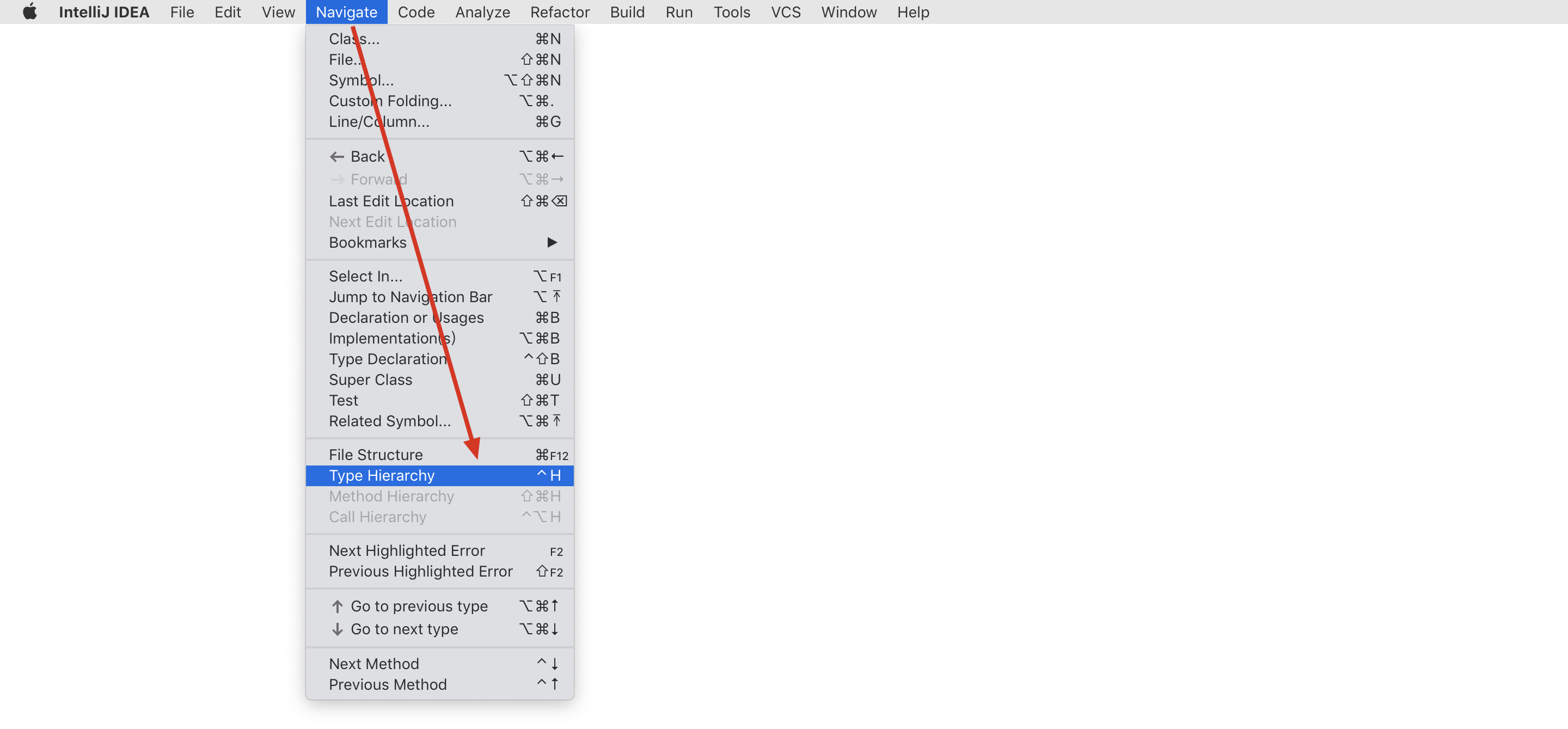The height and width of the screenshot is (729, 1568).
Task: Jump to Navigation Bar
Action: pyautogui.click(x=410, y=296)
